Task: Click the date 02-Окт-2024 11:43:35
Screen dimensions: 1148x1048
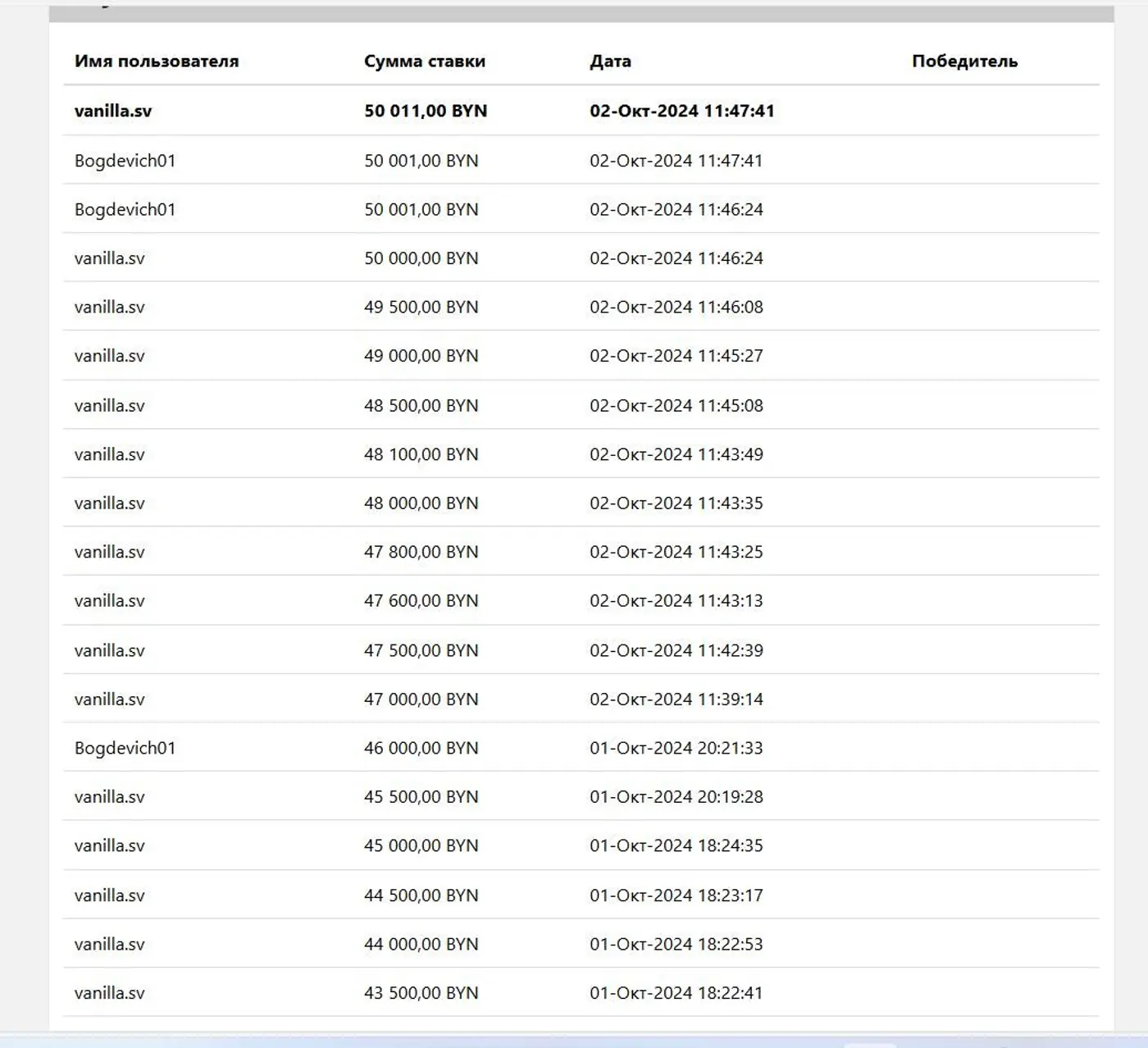Action: pos(676,503)
